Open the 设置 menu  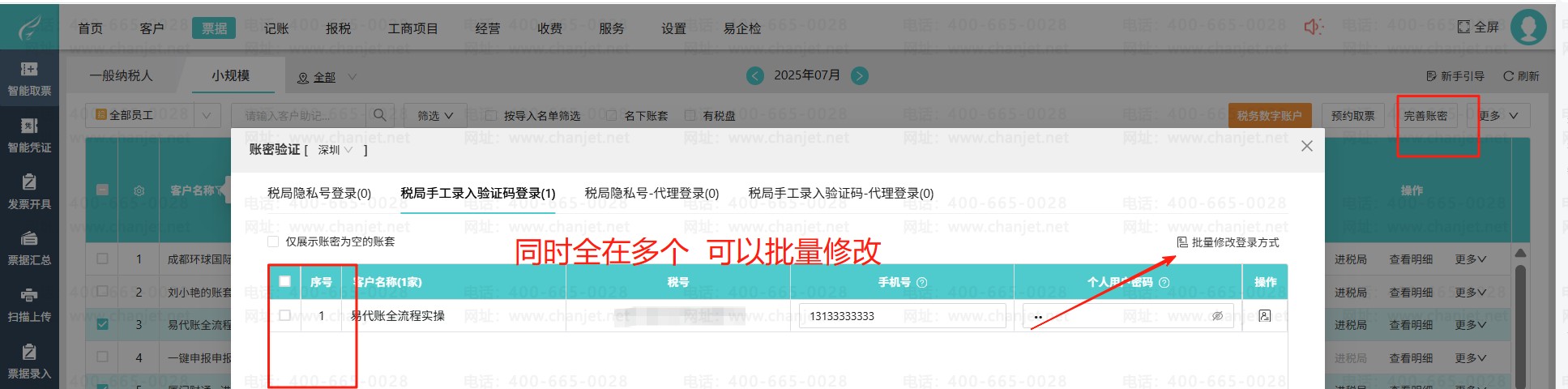[x=674, y=28]
